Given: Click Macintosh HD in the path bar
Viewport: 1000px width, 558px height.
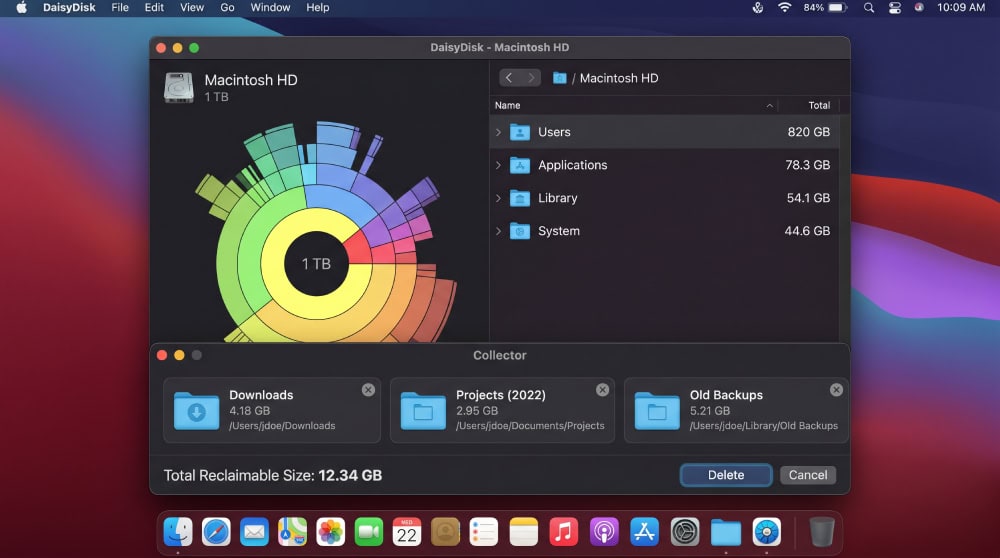Looking at the screenshot, I should [619, 78].
